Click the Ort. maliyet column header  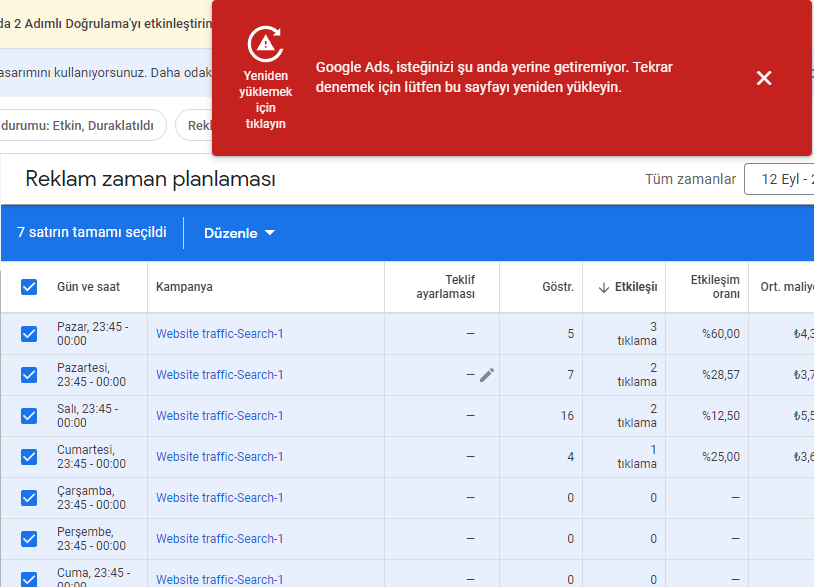tap(786, 287)
